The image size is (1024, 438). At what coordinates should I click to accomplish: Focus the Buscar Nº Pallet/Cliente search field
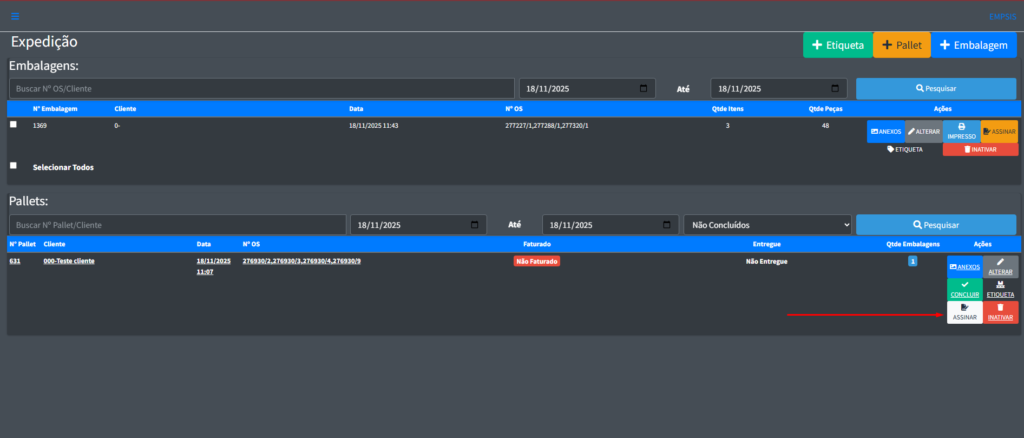(x=175, y=225)
